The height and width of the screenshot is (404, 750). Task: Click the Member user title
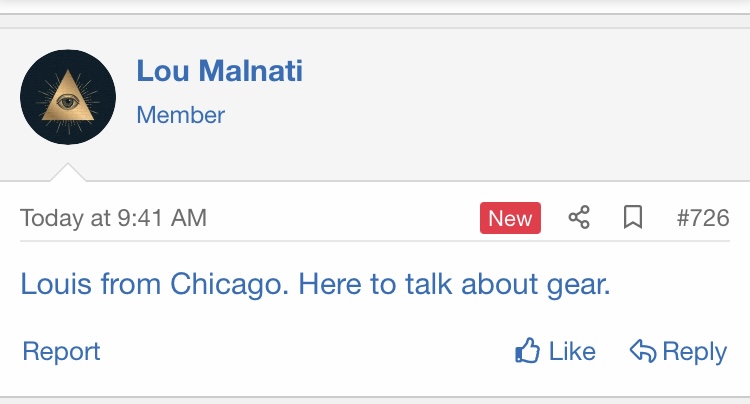[x=181, y=115]
